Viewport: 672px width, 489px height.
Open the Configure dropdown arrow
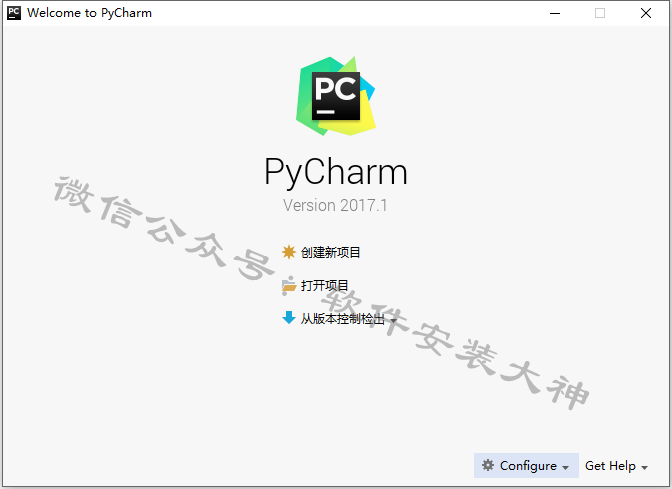(x=566, y=468)
